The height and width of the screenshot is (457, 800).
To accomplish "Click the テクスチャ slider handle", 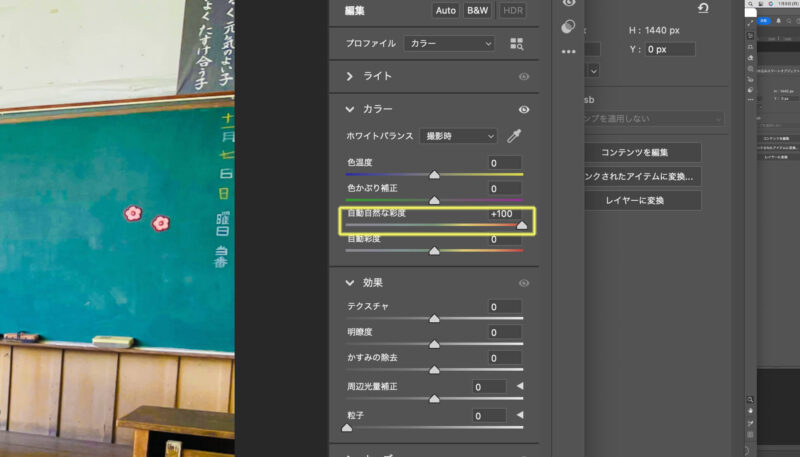I will pyautogui.click(x=434, y=318).
